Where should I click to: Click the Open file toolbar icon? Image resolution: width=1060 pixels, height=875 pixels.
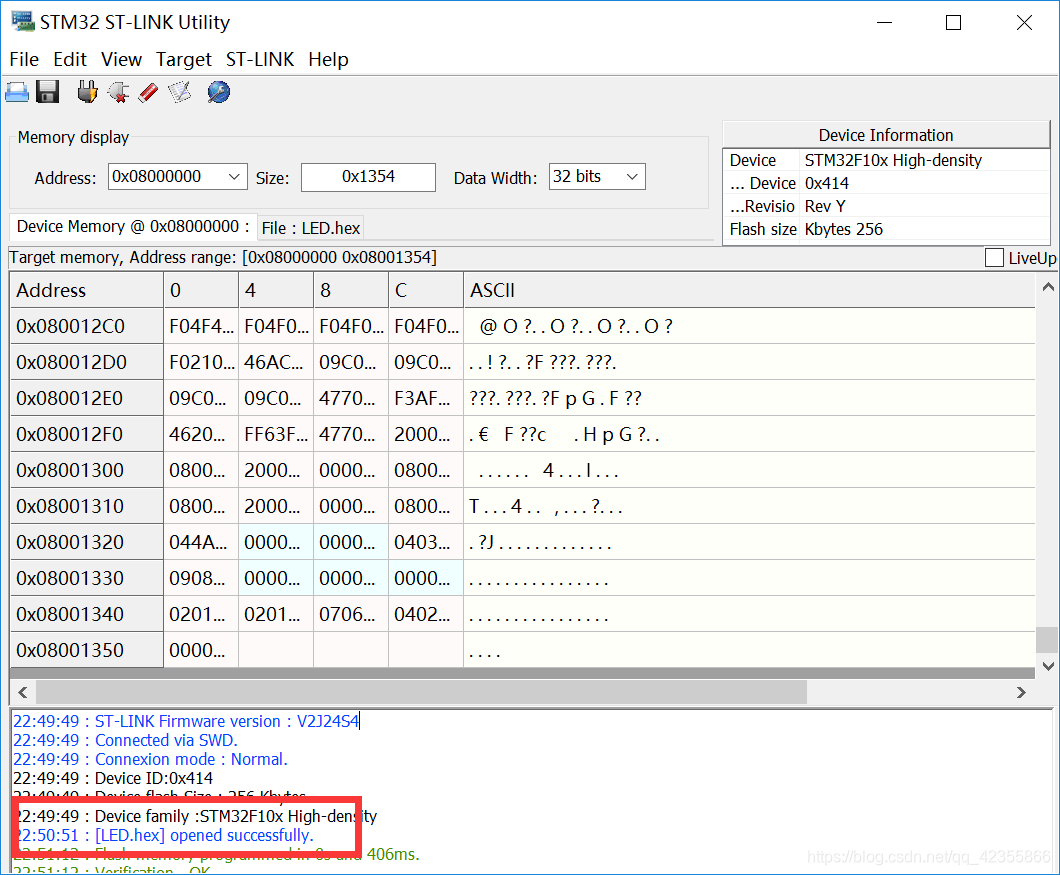[17, 92]
